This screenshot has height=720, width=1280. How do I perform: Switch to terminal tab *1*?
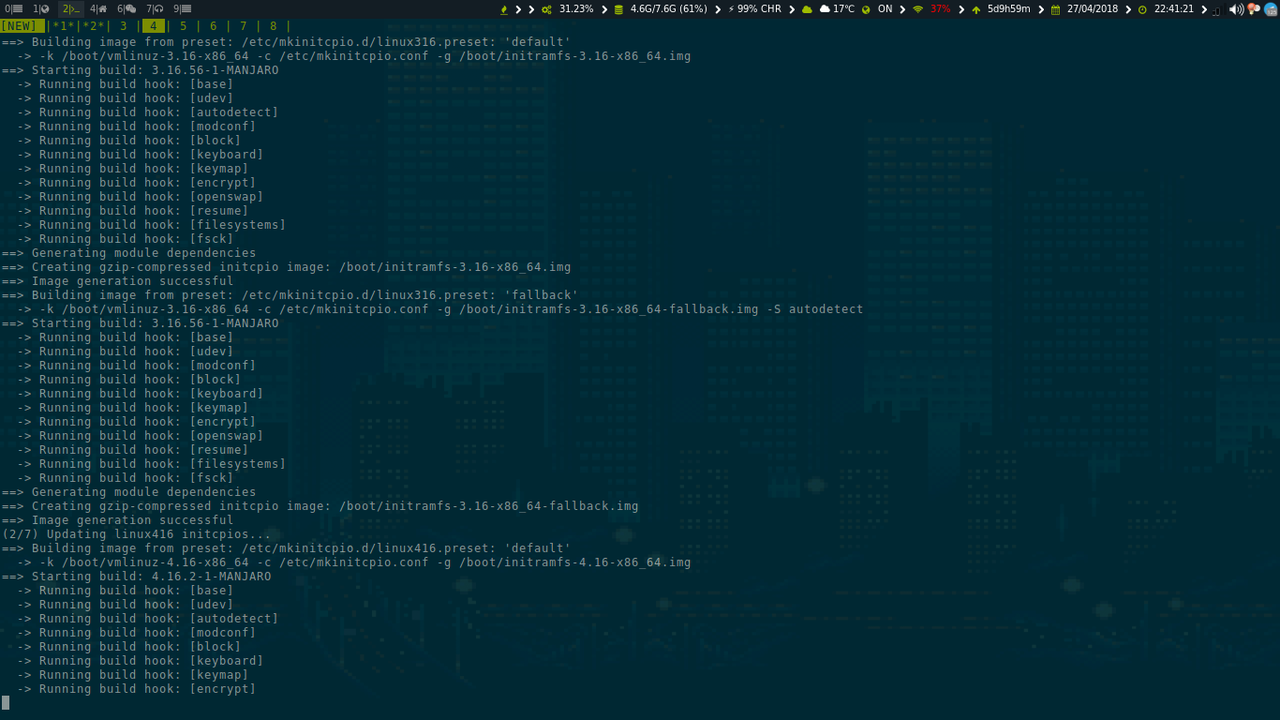pyautogui.click(x=62, y=26)
